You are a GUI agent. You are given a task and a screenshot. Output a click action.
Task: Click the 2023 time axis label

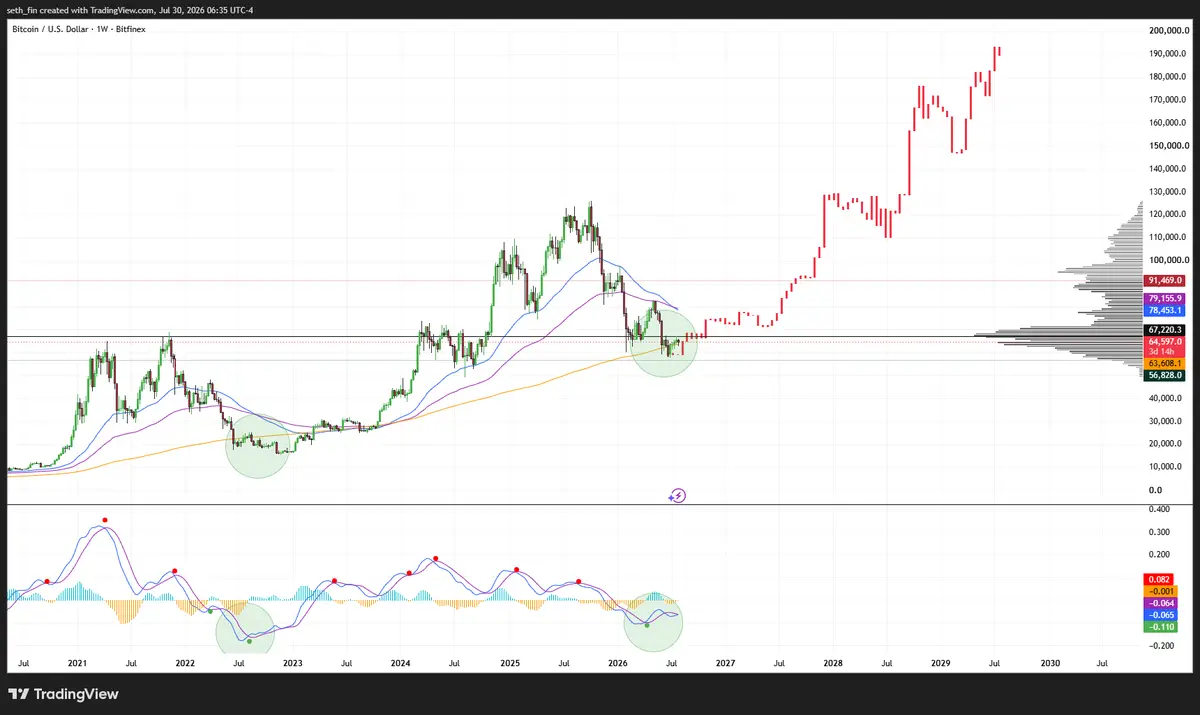click(293, 663)
